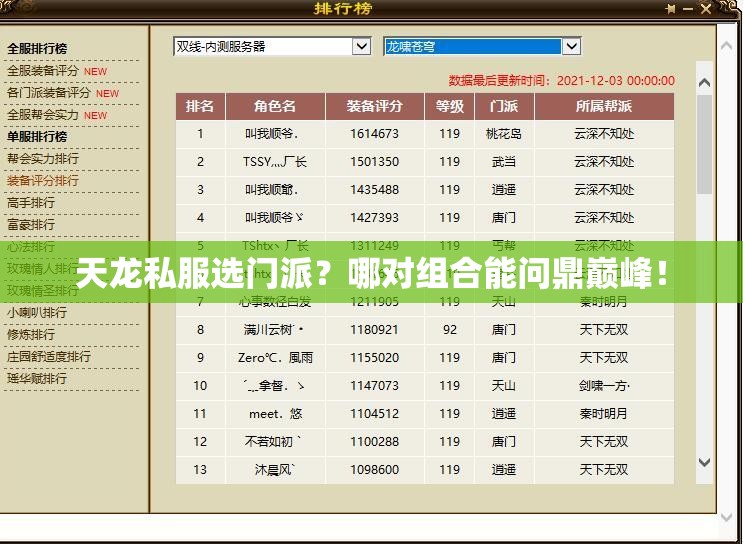
Task: Open 庄园舒适度排行 ranking
Action: pyautogui.click(x=49, y=357)
